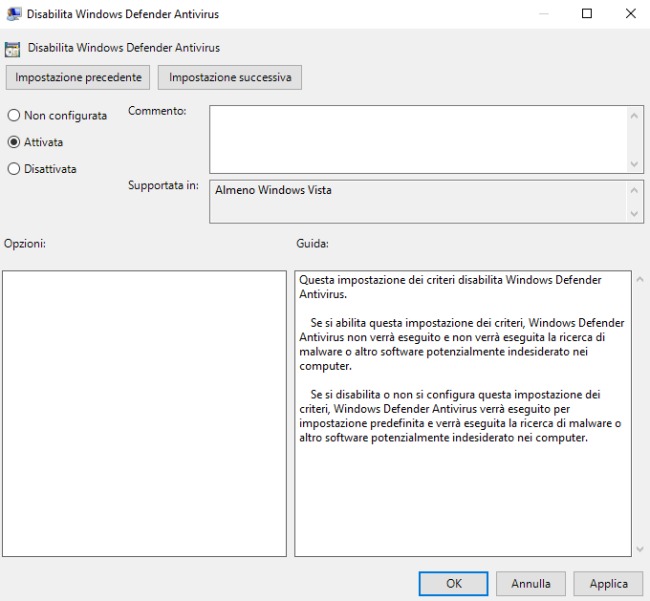Screen dimensions: 650x601
Task: Cancel with the Annulla button
Action: pyautogui.click(x=531, y=584)
